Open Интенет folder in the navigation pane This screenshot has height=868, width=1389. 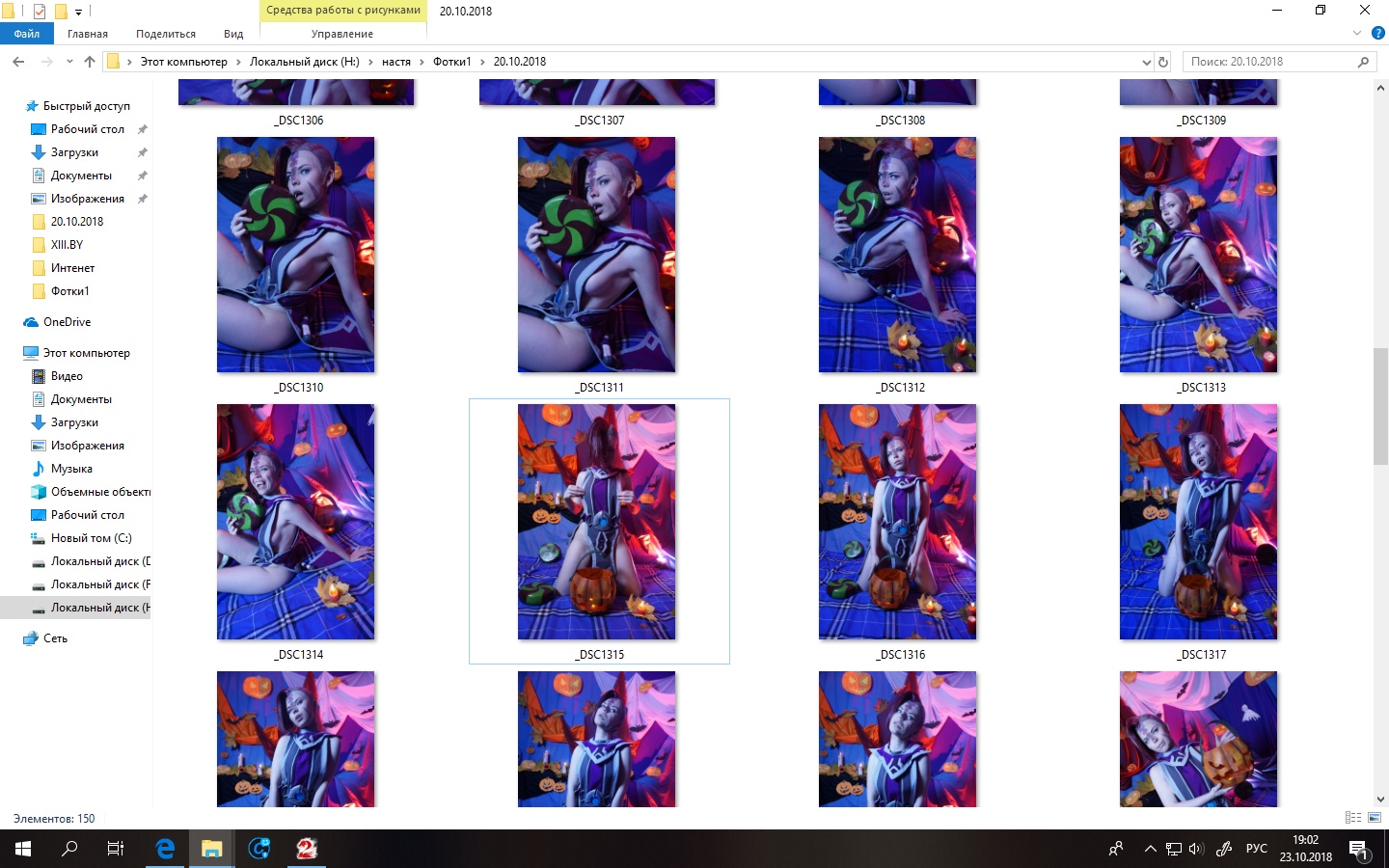tap(73, 268)
